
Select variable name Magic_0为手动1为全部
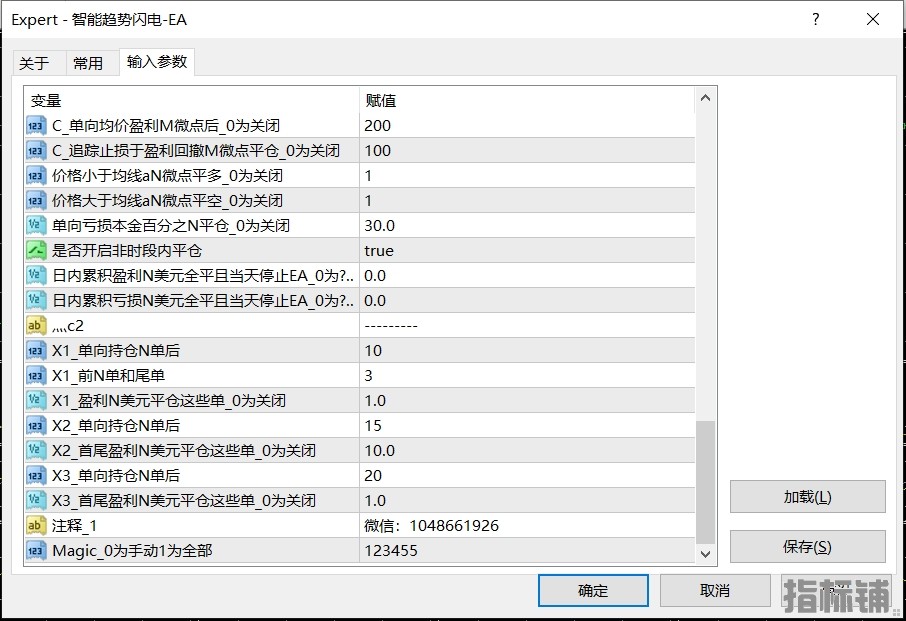(x=132, y=551)
